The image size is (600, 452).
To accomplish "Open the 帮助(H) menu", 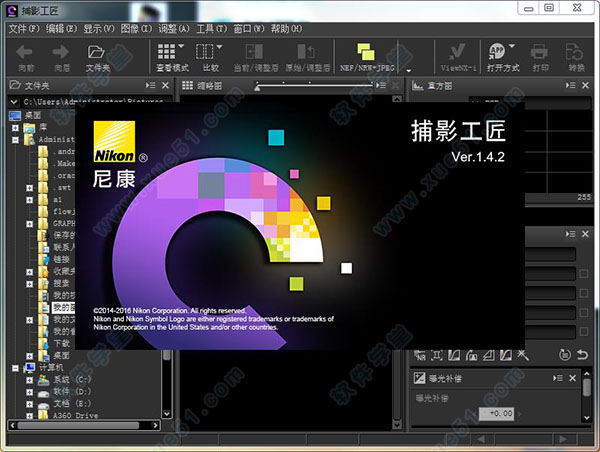I will pyautogui.click(x=286, y=29).
